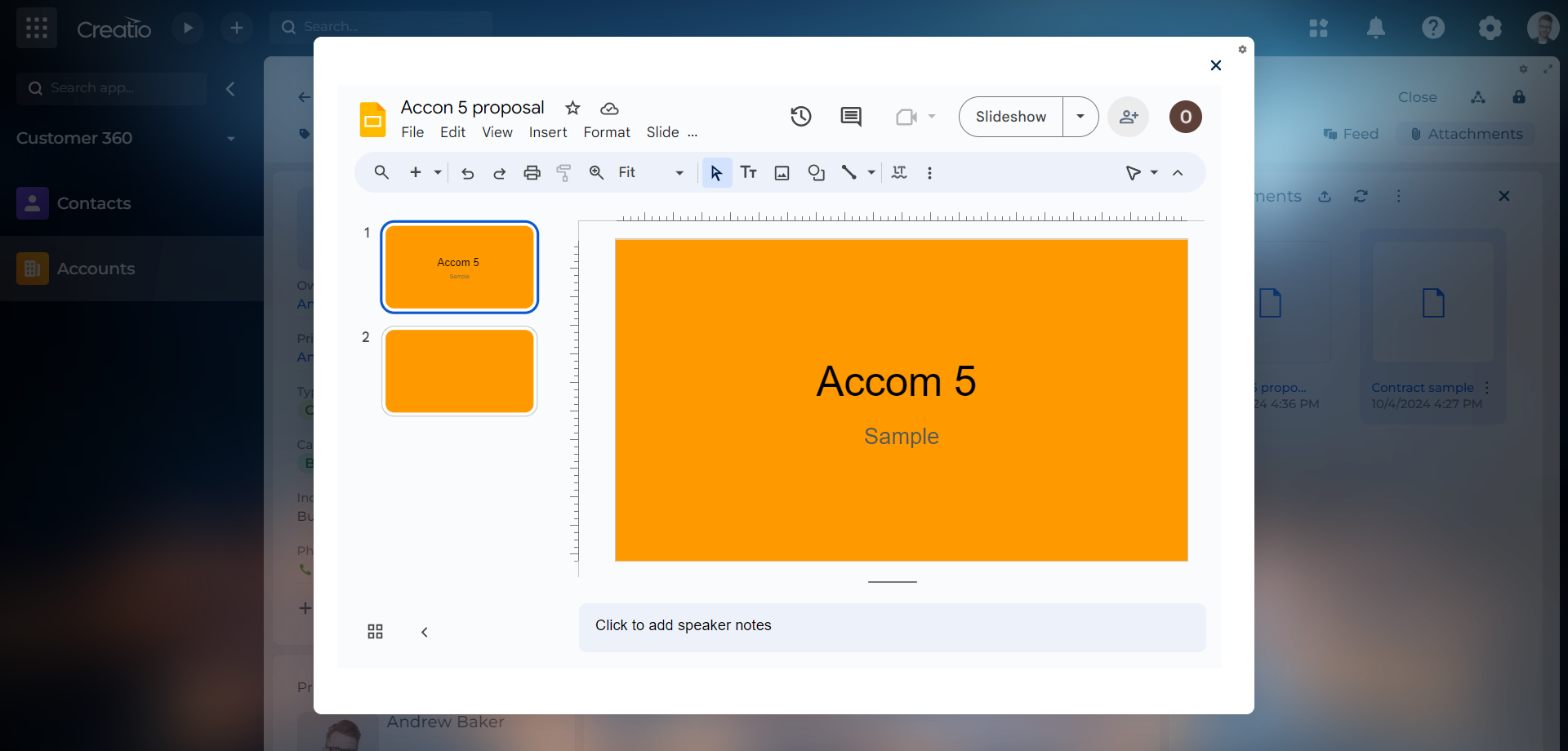This screenshot has width=1568, height=751.
Task: Open new slide layout dropdown arrow
Action: [x=438, y=172]
